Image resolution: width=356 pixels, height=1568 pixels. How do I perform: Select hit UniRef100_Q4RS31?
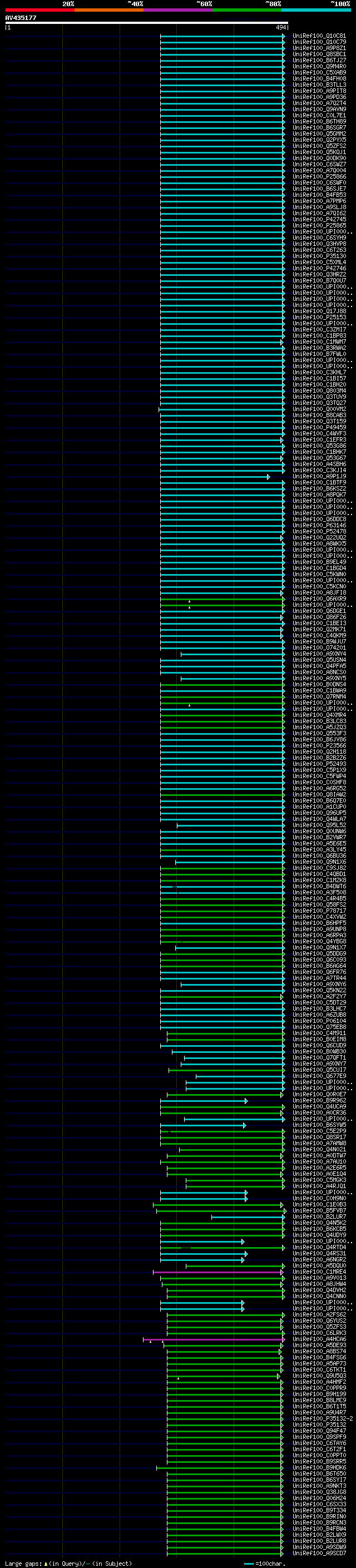[319, 1253]
